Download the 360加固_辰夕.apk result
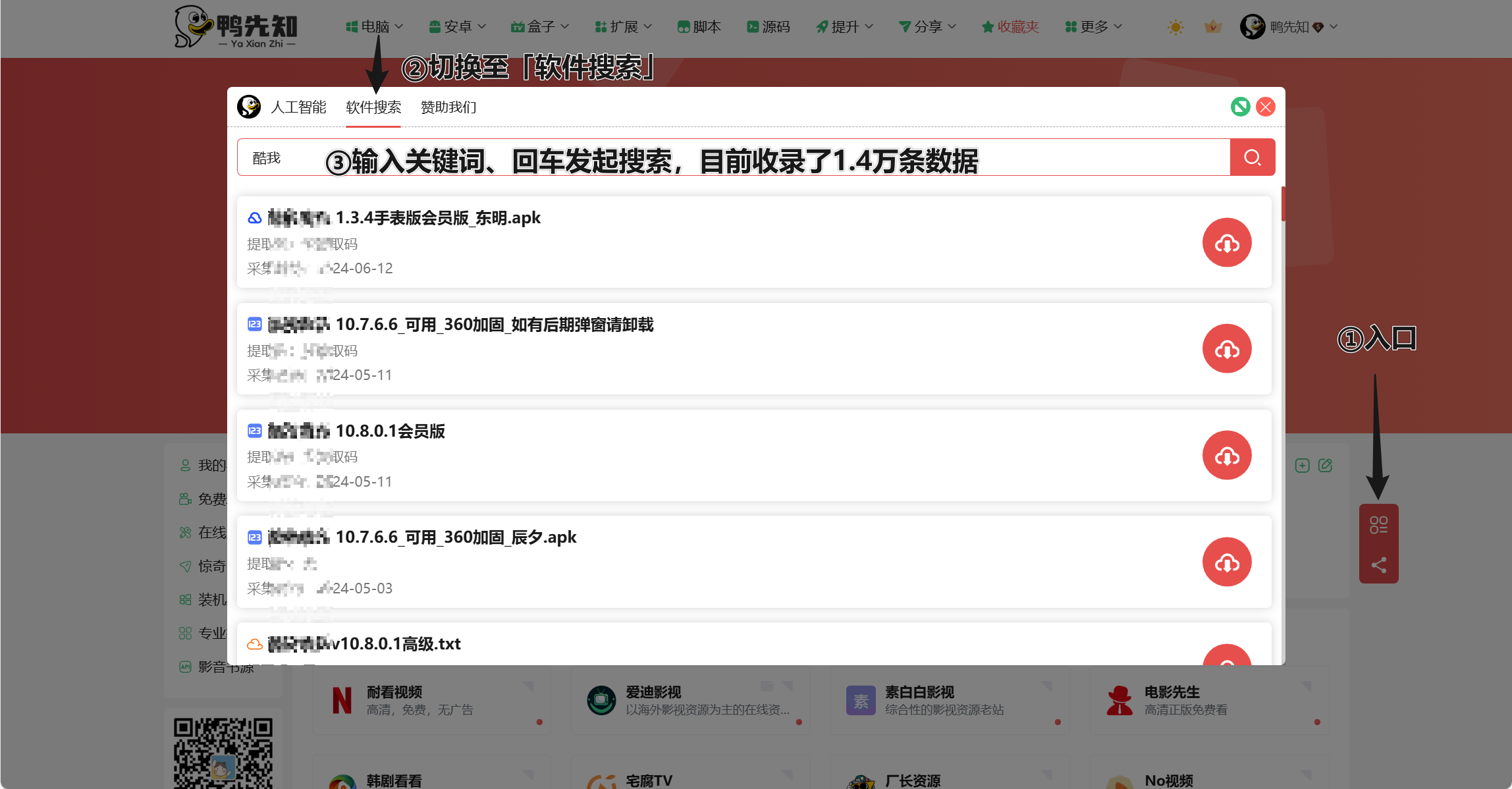This screenshot has height=789, width=1512. click(1227, 562)
